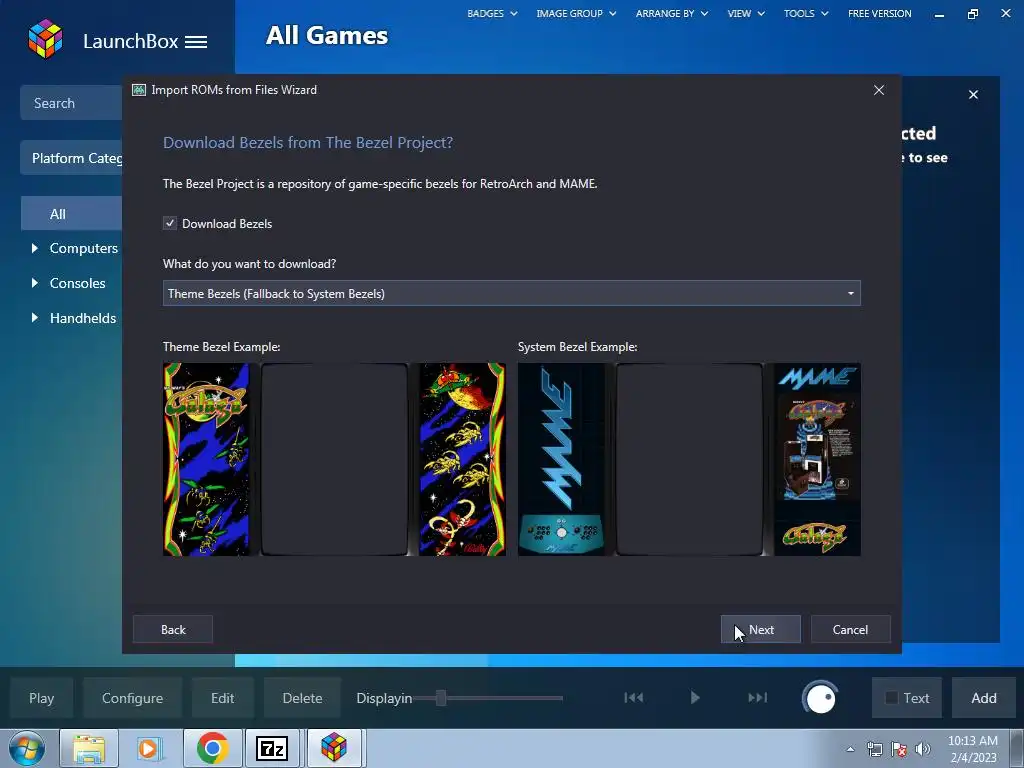Screen dimensions: 1024x768
Task: Click the circular volume knob
Action: 820,697
